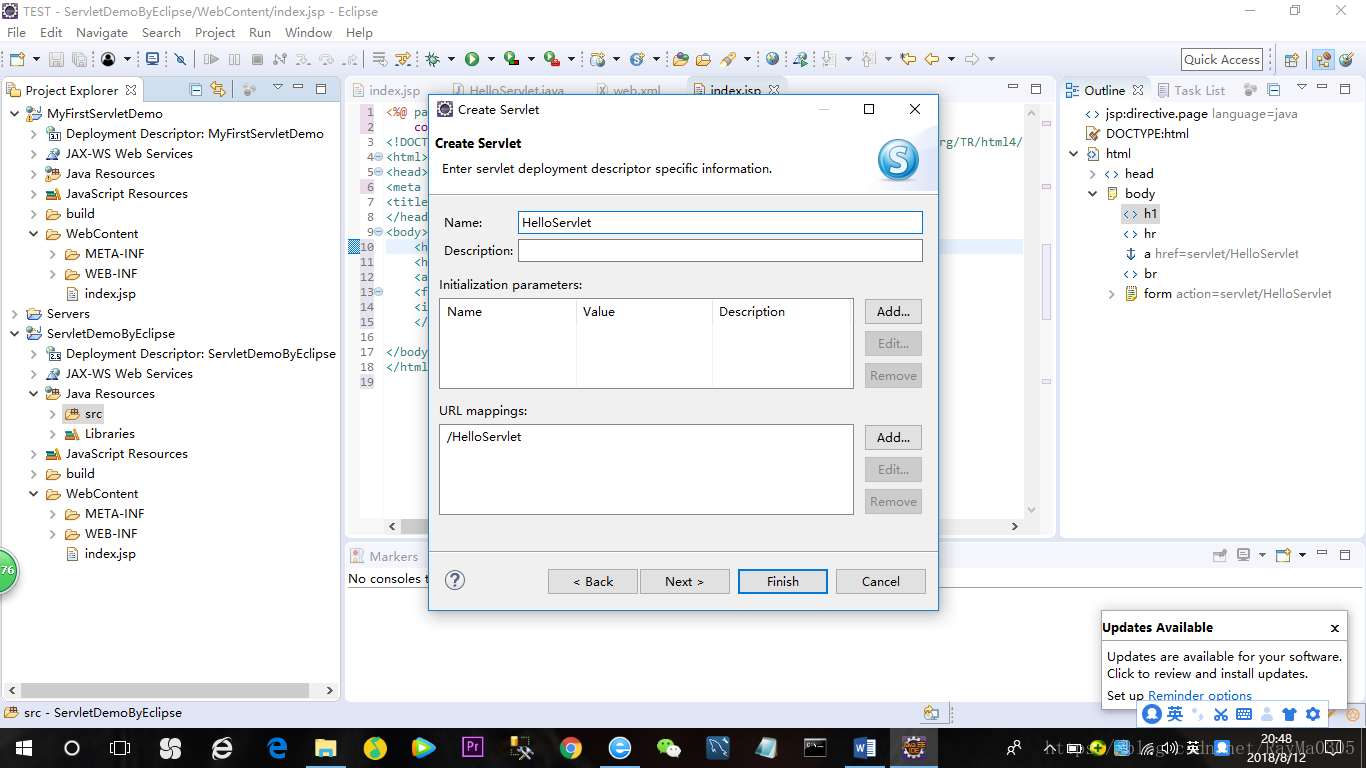Collapse the ServletDemoByEclipse project node
The width and height of the screenshot is (1366, 768).
[x=15, y=333]
